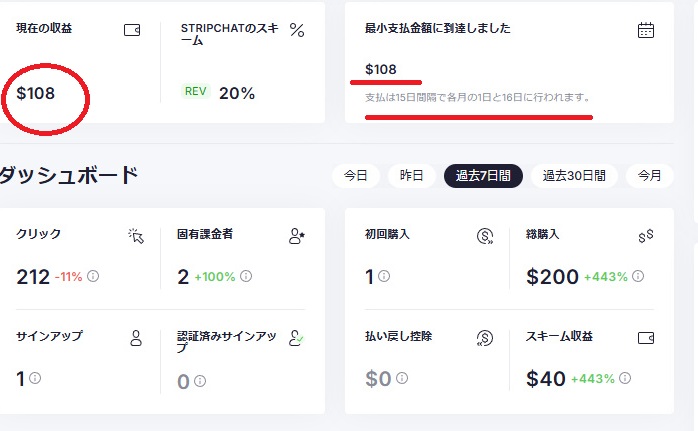698x431 pixels.
Task: Open the calendar icon in the payout card
Action: point(645,30)
